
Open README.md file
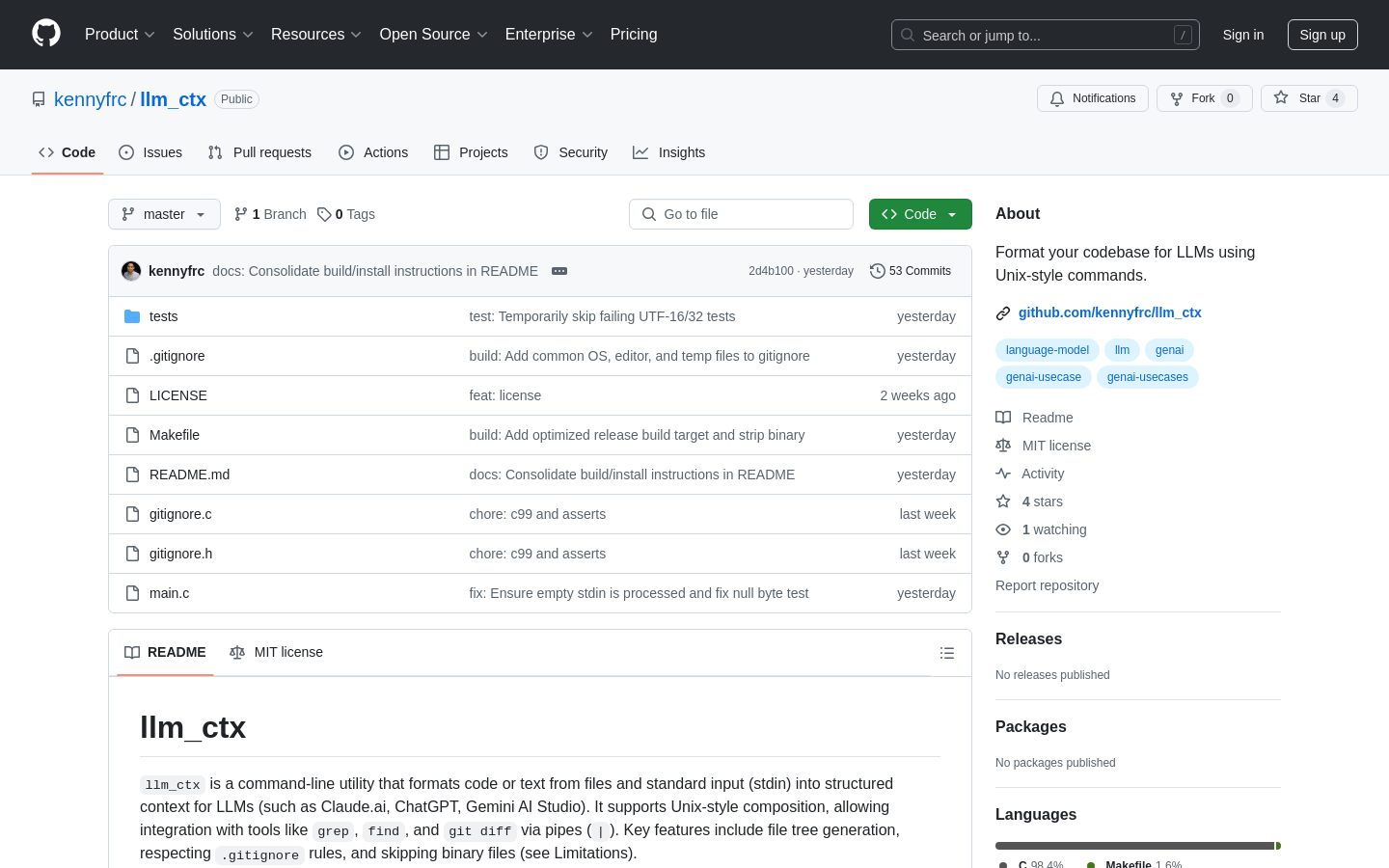(x=189, y=475)
